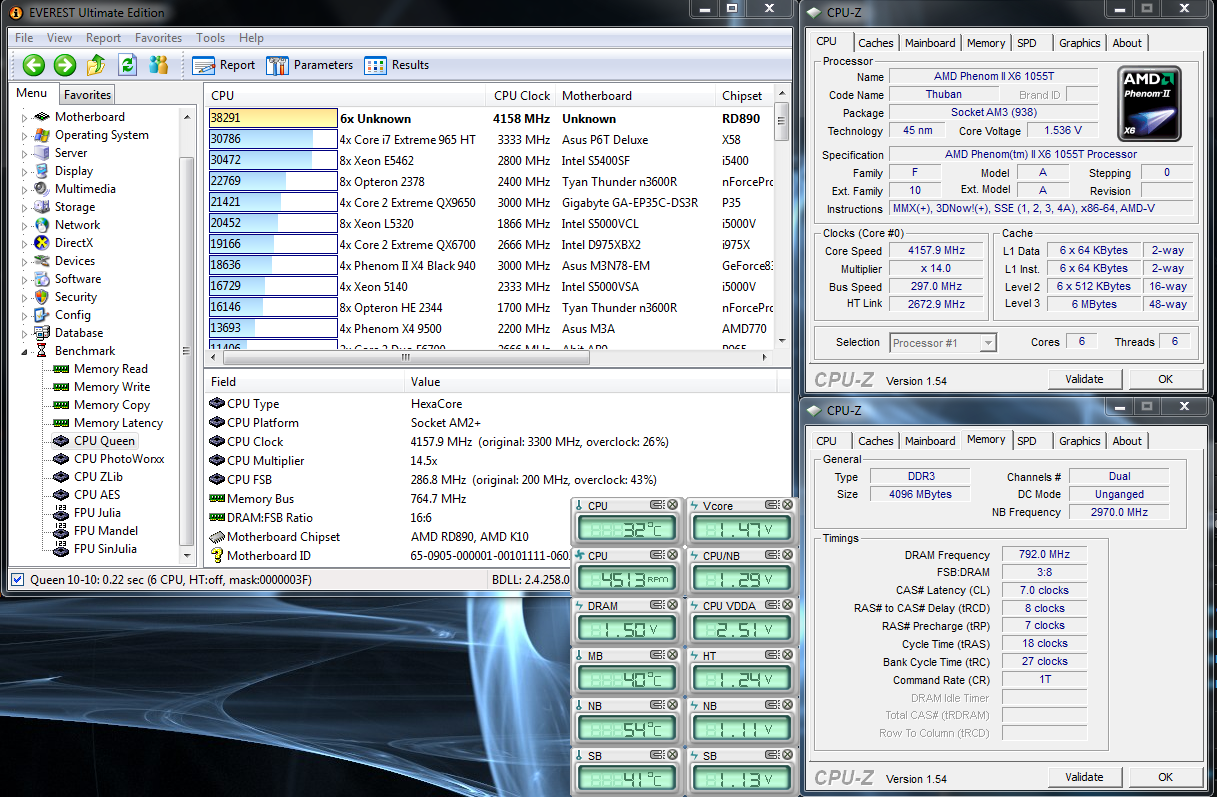The width and height of the screenshot is (1217, 797).
Task: Open the Parameters toolbar button
Action: tap(309, 65)
